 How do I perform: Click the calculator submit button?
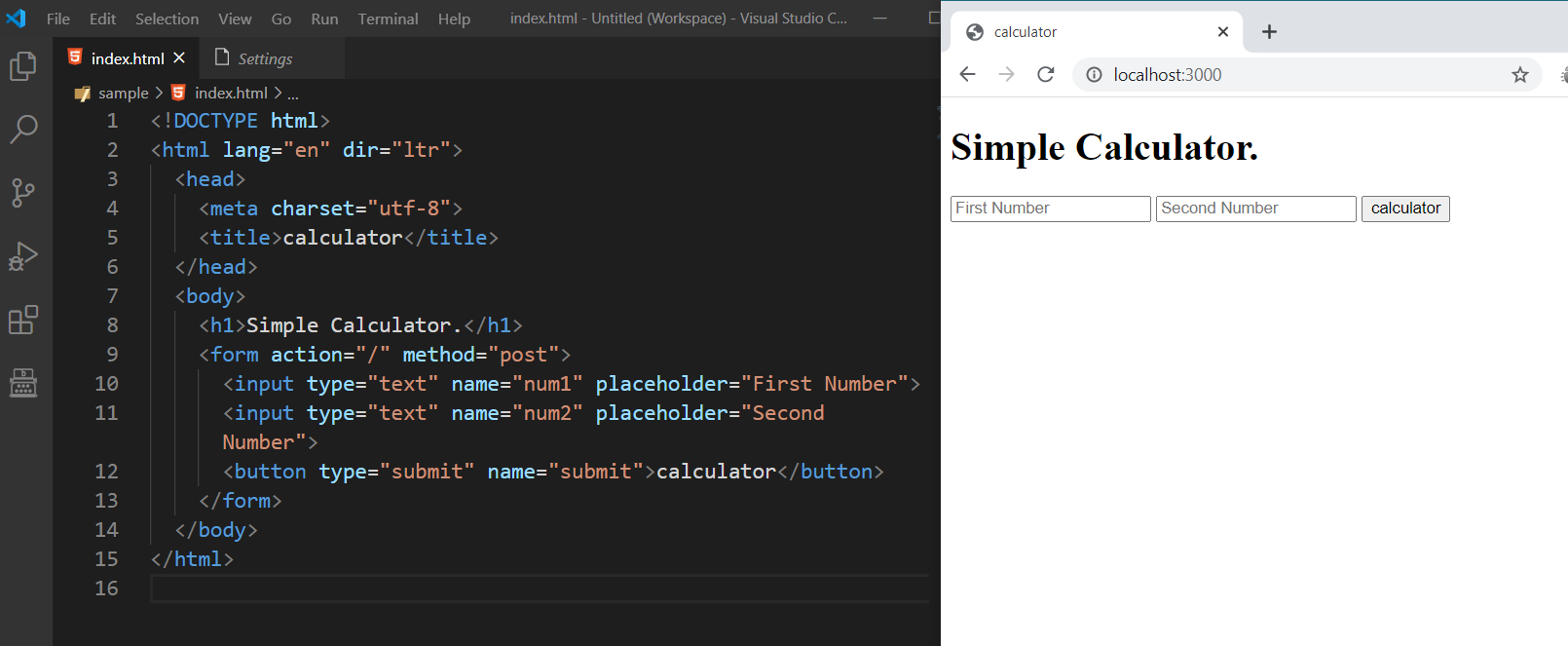click(x=1405, y=209)
